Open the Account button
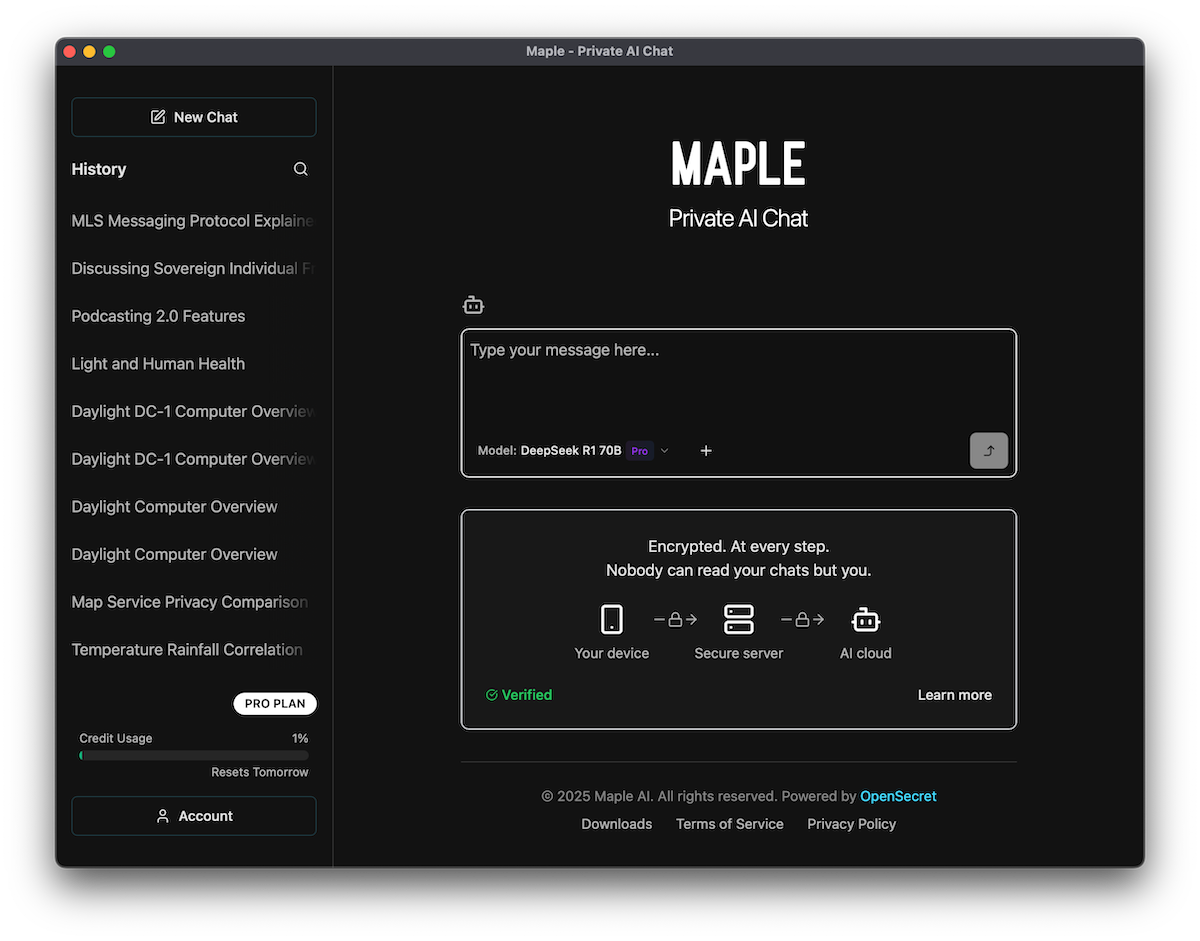Screen dimensions: 1200x941 (x=194, y=816)
